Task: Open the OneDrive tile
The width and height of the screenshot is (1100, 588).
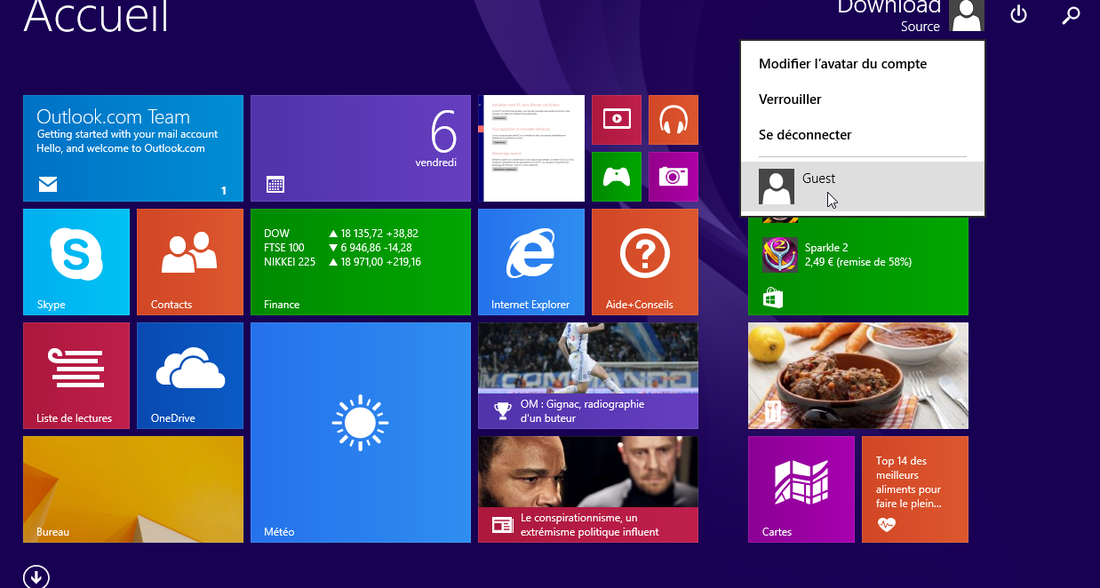Action: (190, 375)
